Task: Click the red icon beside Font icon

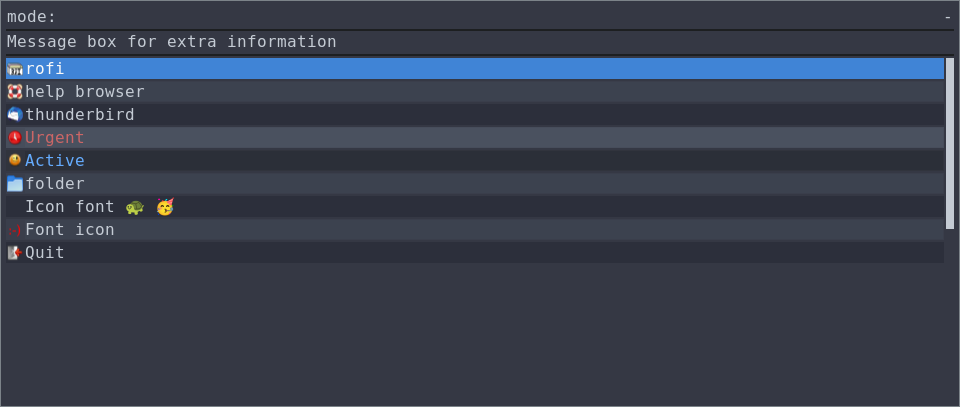Action: 15,230
